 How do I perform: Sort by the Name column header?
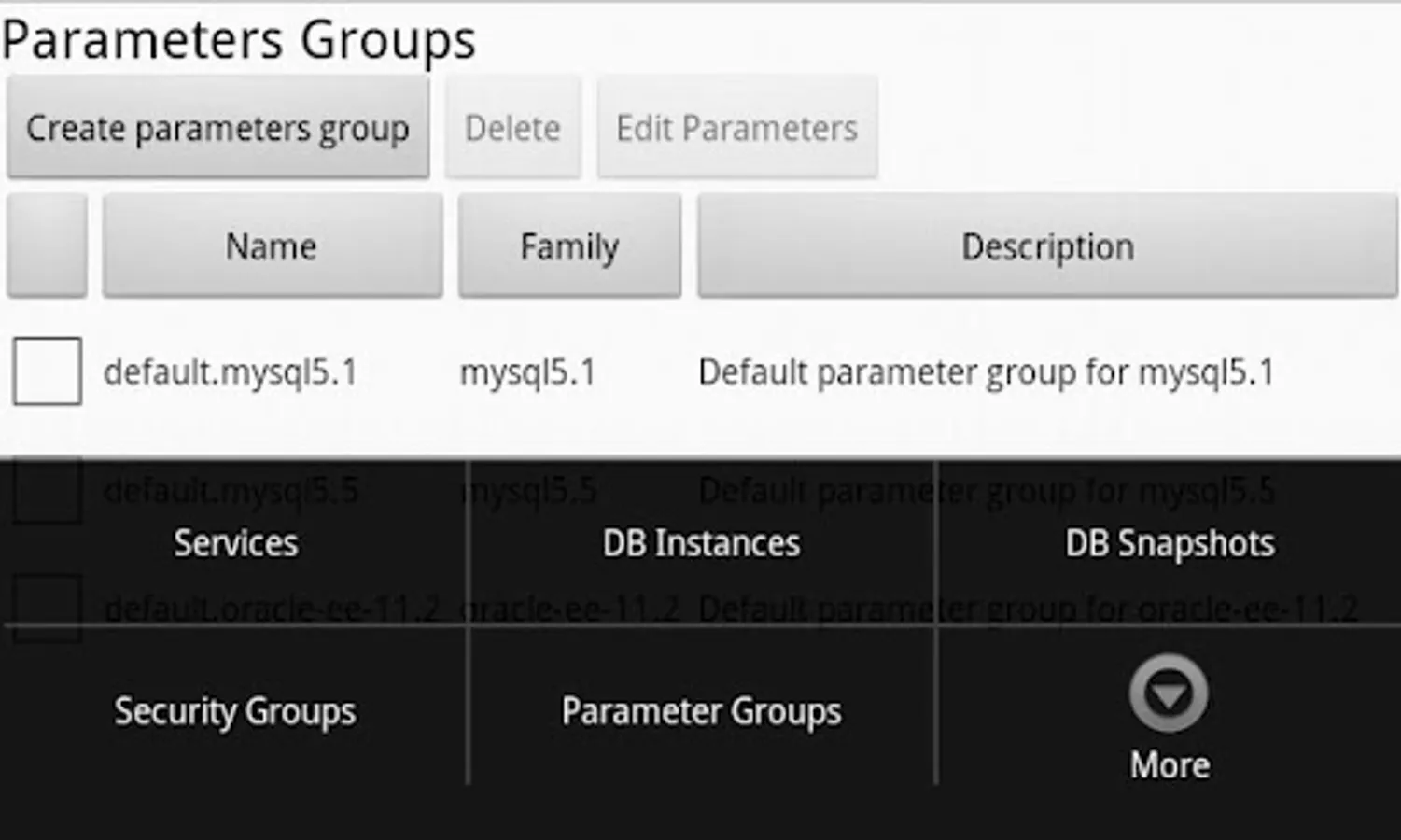click(x=272, y=246)
